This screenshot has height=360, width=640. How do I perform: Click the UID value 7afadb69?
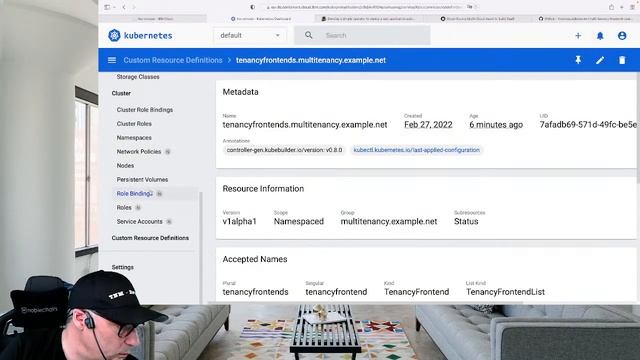coord(588,124)
